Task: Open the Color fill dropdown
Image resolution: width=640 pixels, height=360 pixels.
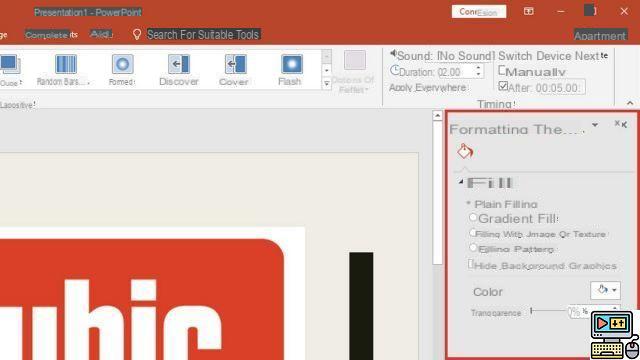Action: (605, 290)
